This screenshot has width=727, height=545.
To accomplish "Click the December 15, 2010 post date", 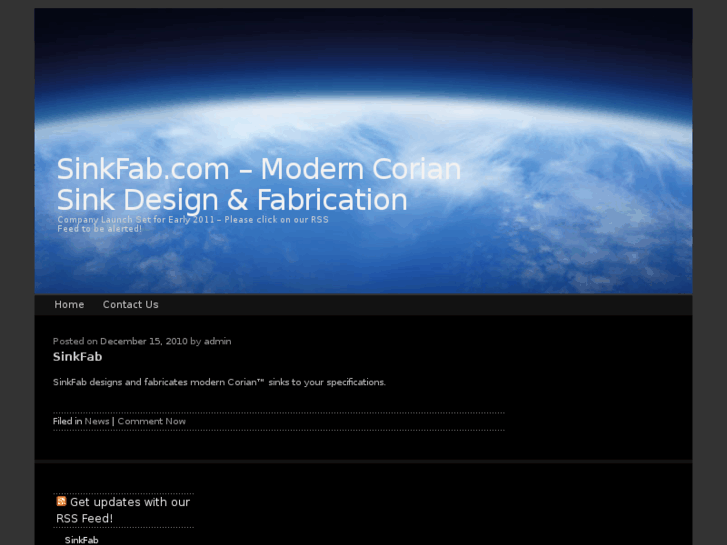I will pyautogui.click(x=144, y=341).
